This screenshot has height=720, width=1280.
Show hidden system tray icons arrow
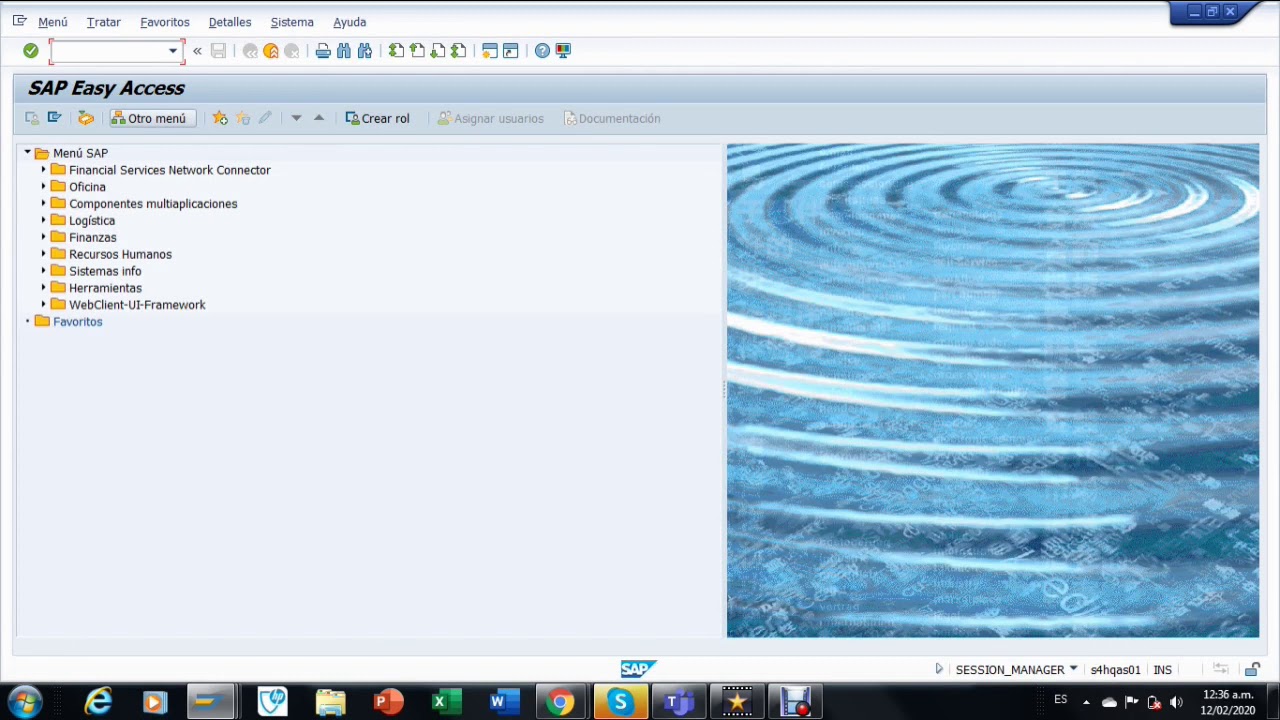[x=1086, y=702]
